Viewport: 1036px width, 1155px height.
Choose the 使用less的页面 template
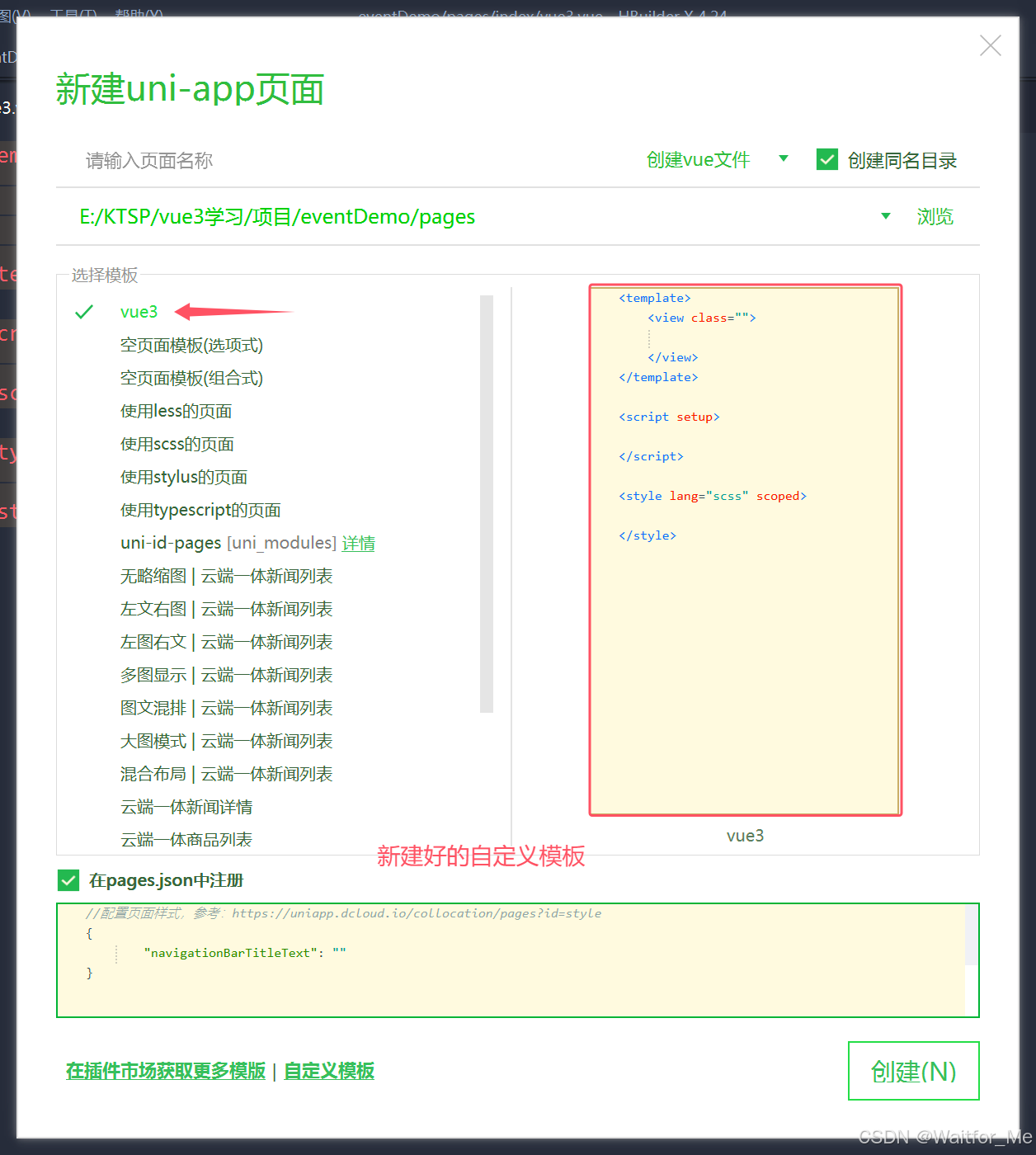pos(176,411)
